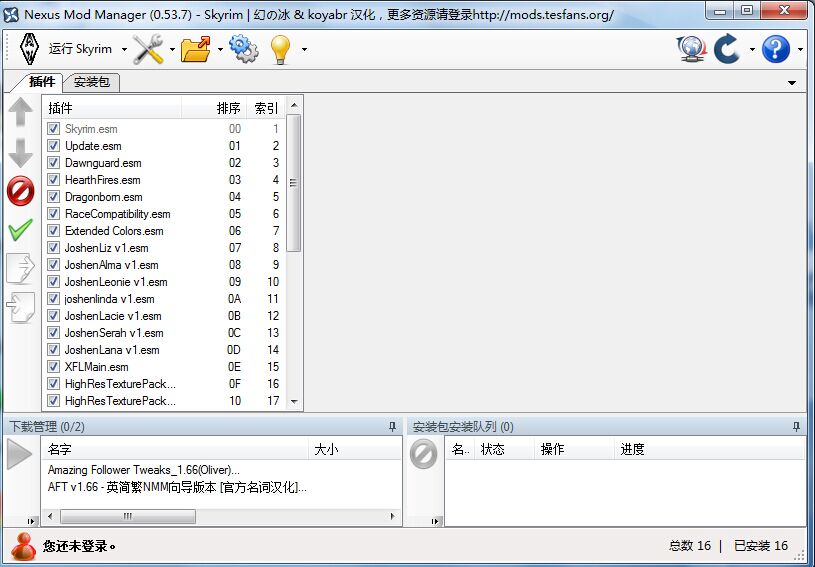The image size is (815, 567).
Task: Expand the light bulb dropdown arrow
Action: (x=304, y=50)
